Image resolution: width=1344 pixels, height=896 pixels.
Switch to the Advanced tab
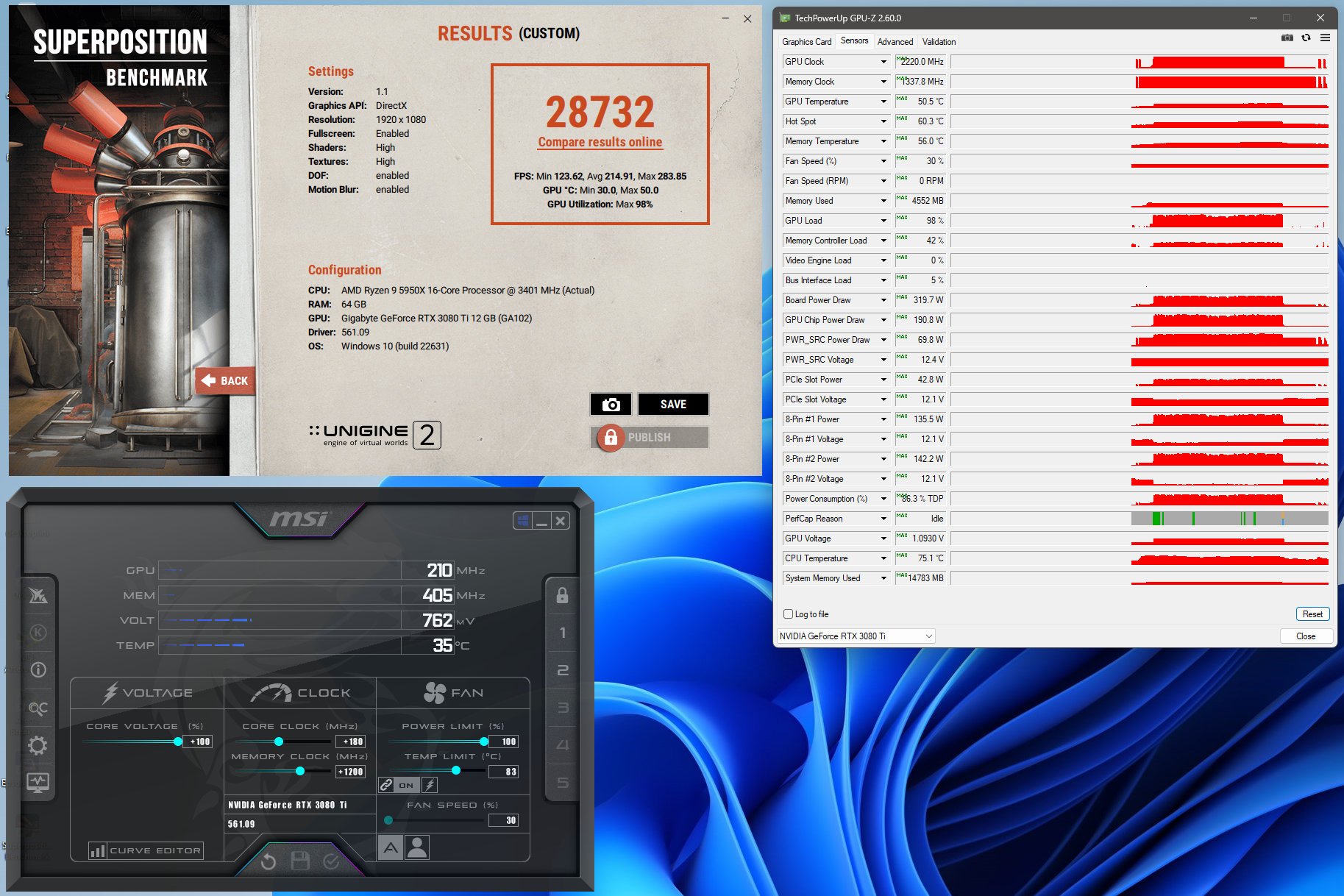[x=895, y=42]
